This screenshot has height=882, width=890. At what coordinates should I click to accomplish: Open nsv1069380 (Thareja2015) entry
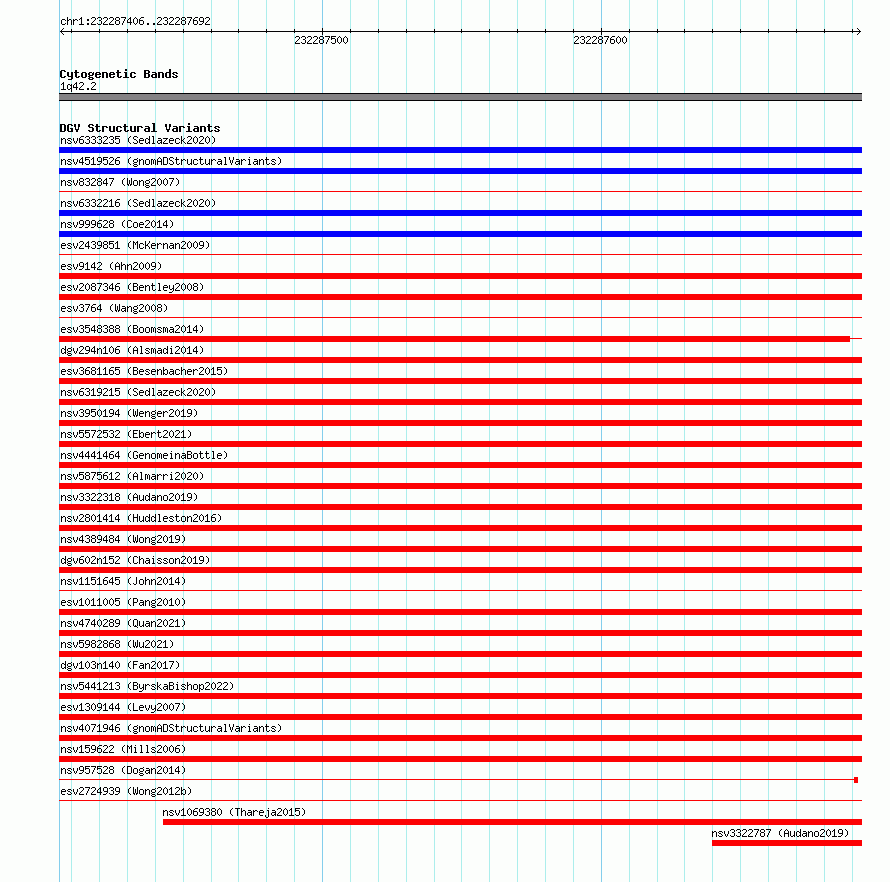click(234, 812)
